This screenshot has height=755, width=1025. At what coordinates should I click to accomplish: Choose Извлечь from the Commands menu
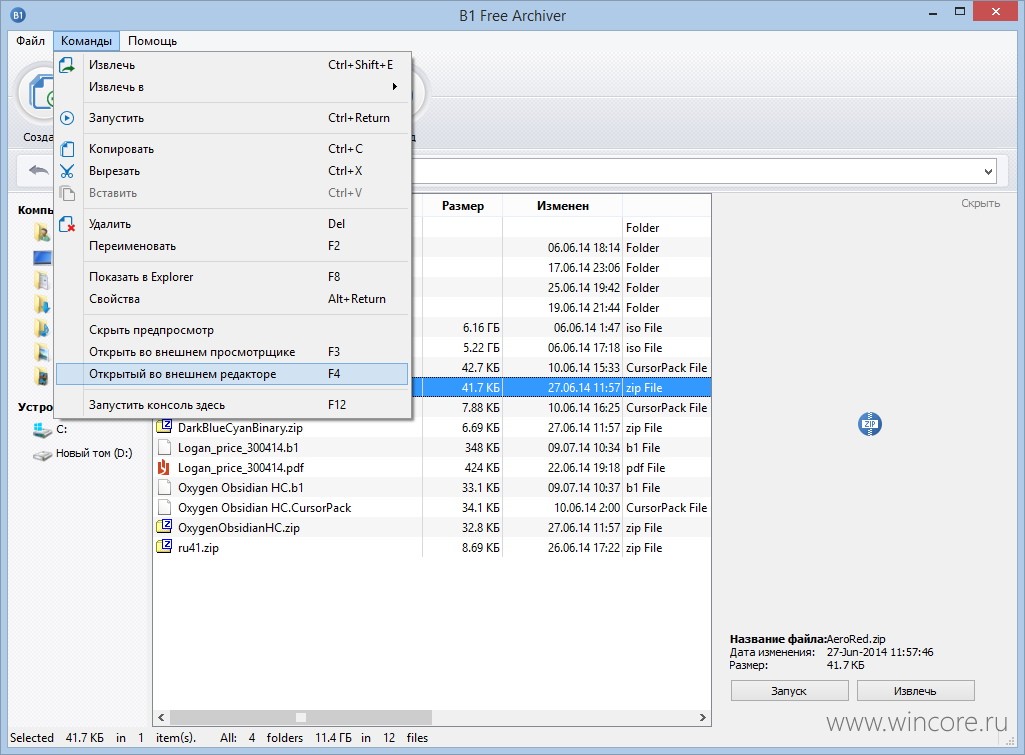click(232, 65)
